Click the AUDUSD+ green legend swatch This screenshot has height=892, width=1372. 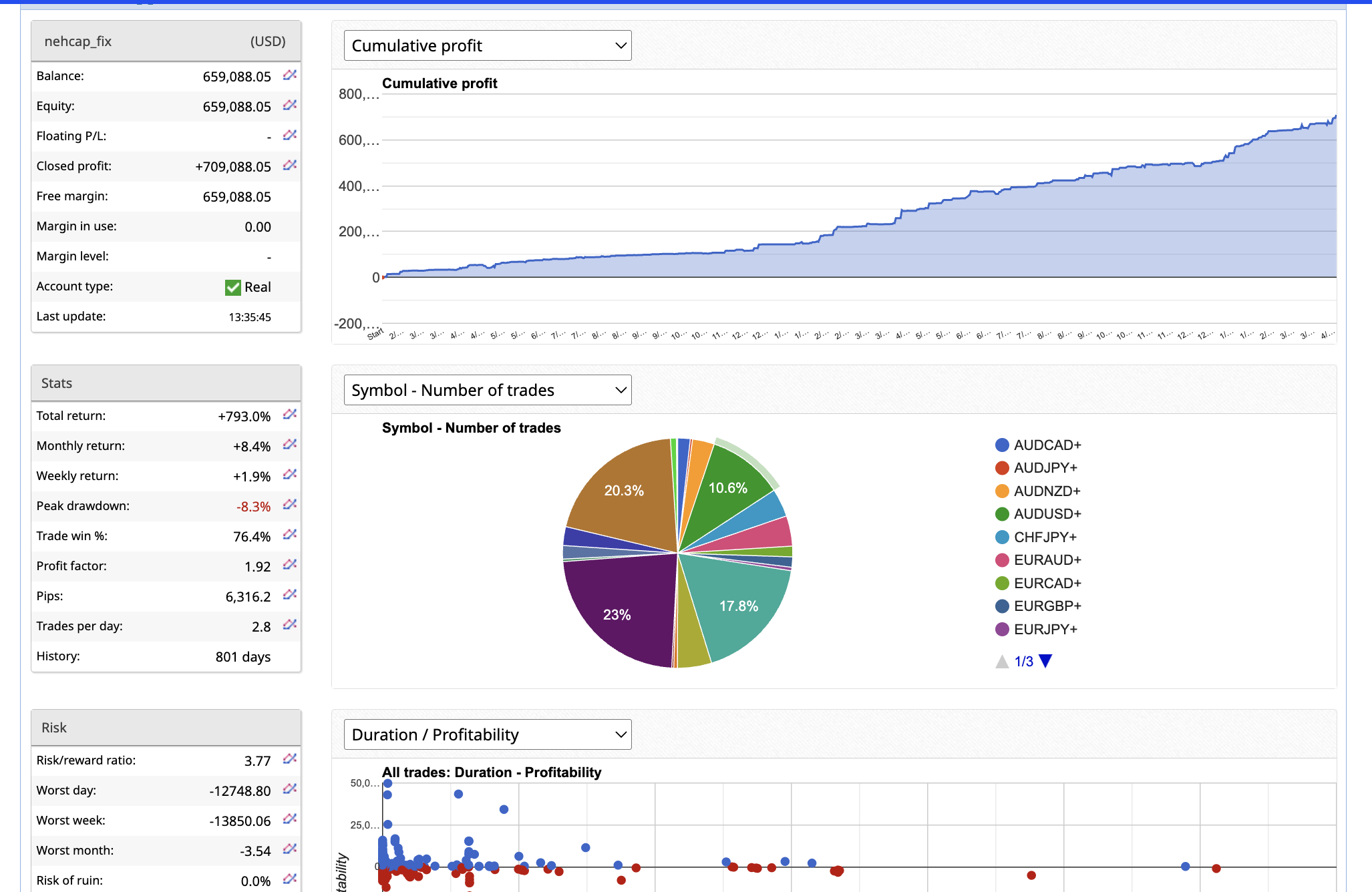pyautogui.click(x=1002, y=514)
